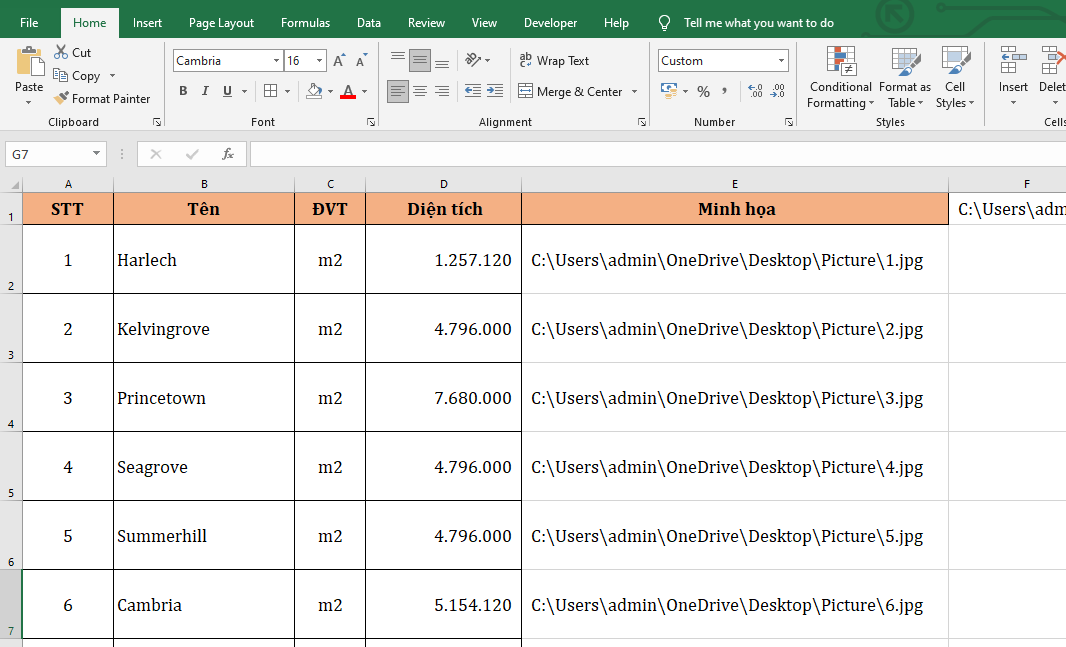Viewport: 1066px width, 647px height.
Task: Open the Cambria font name dropdown
Action: tap(276, 61)
